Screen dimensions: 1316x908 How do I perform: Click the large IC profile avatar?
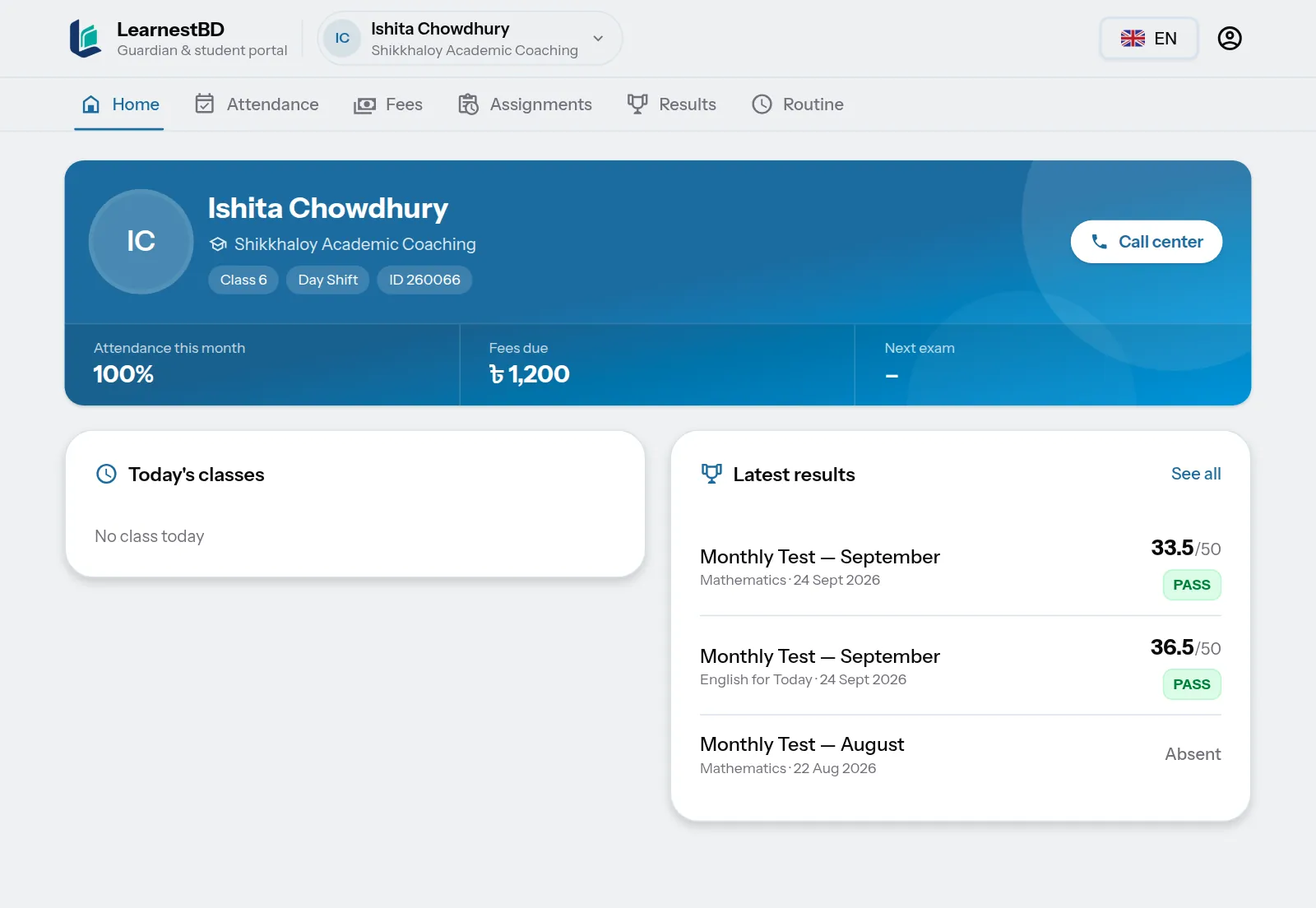click(x=141, y=241)
